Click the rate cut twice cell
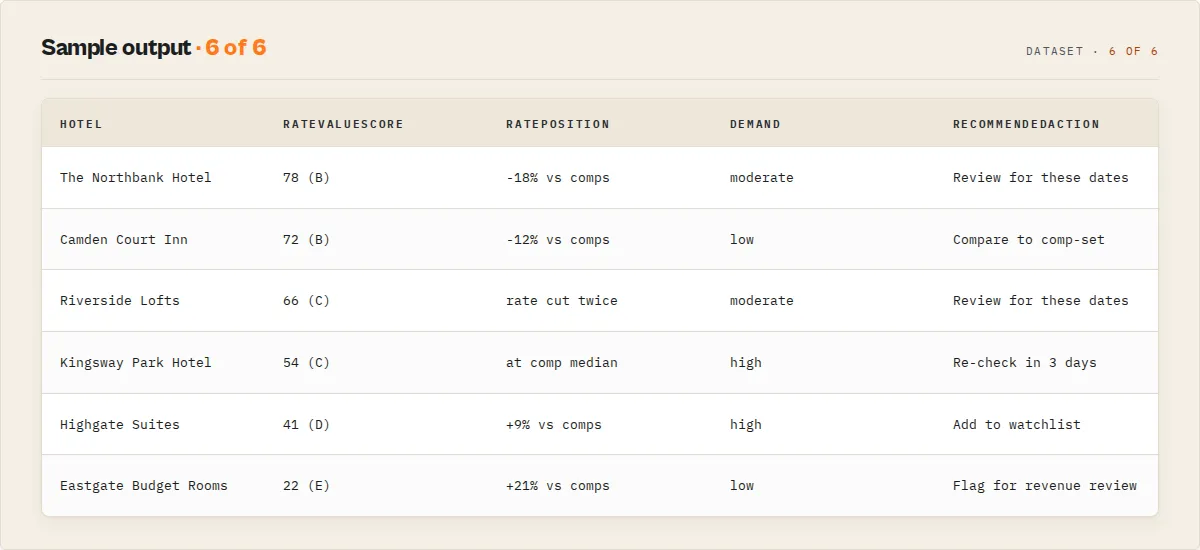 point(562,301)
